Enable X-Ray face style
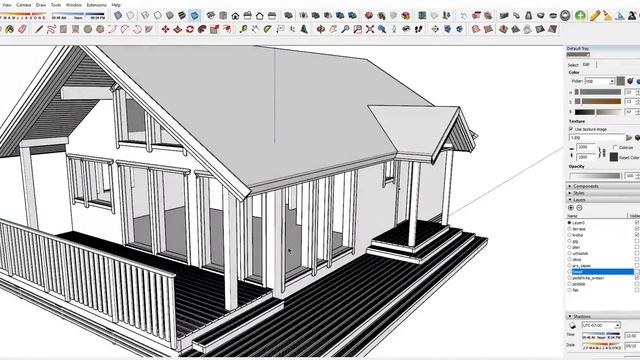Viewport: 640px width, 360px height. [x=118, y=16]
